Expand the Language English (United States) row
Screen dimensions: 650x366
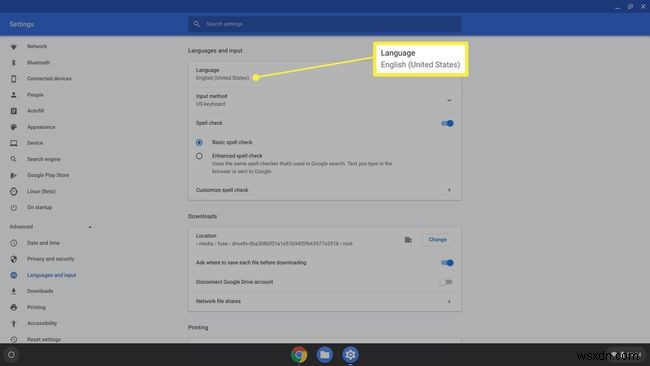pyautogui.click(x=325, y=74)
